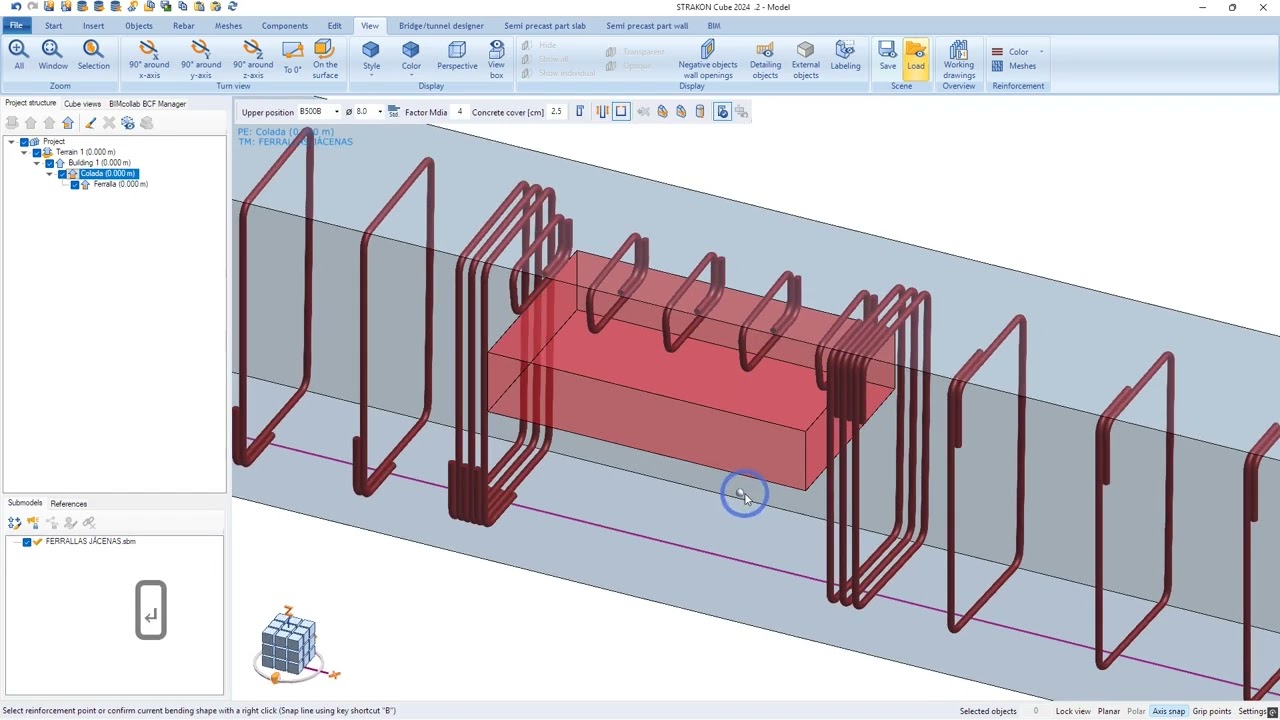The height and width of the screenshot is (720, 1280).
Task: Switch to Perspective display
Action: pyautogui.click(x=457, y=56)
